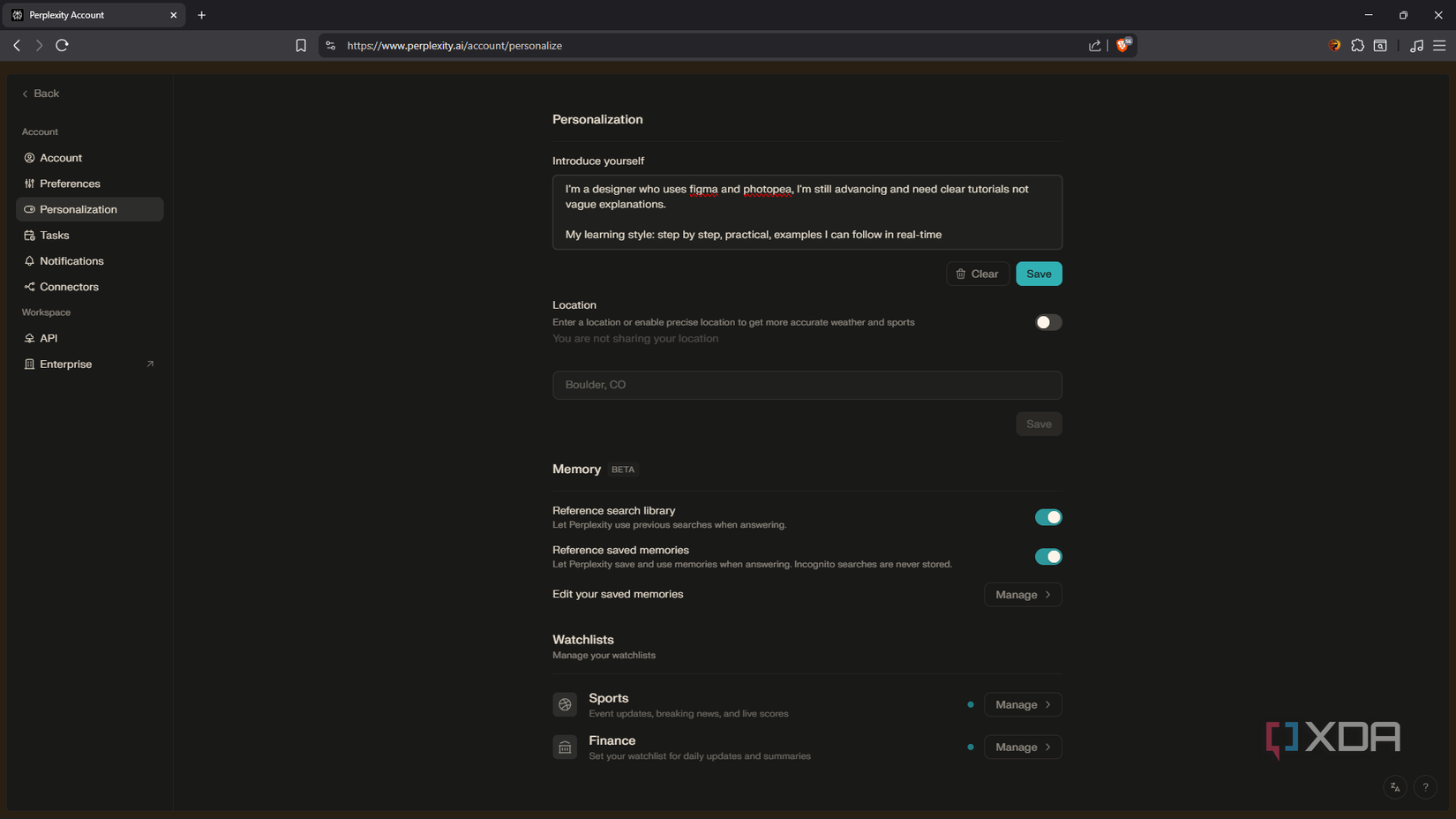Open Manage for the Finance watchlist

(1023, 748)
